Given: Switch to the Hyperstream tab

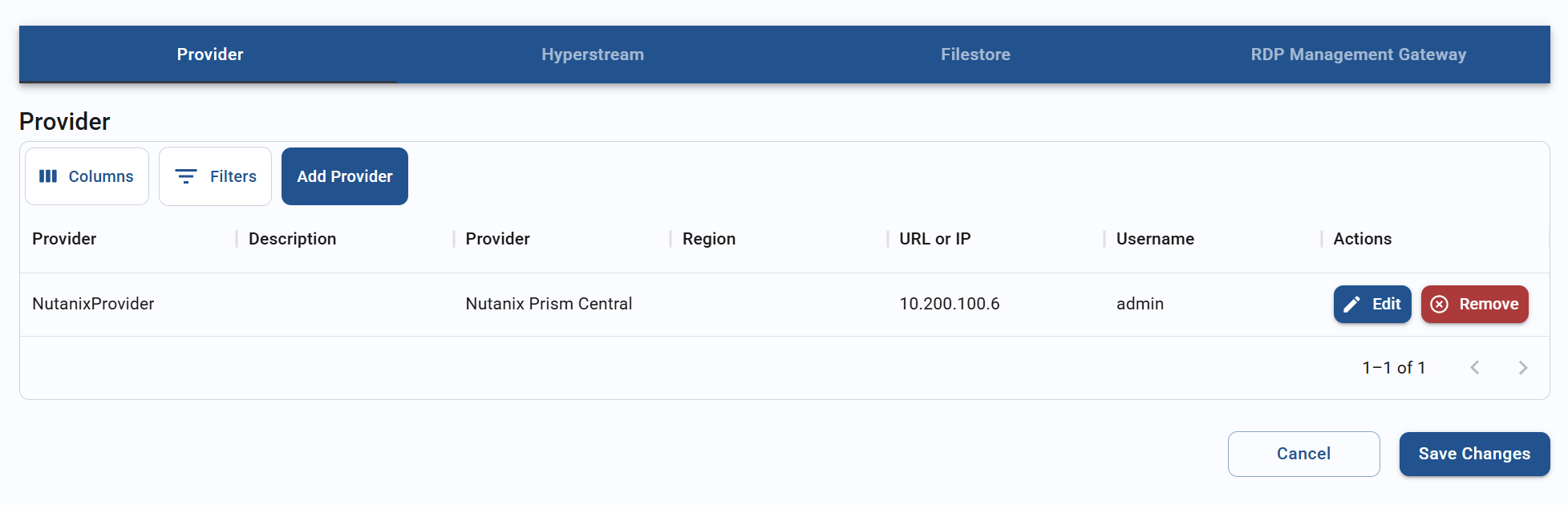Looking at the screenshot, I should click(593, 54).
